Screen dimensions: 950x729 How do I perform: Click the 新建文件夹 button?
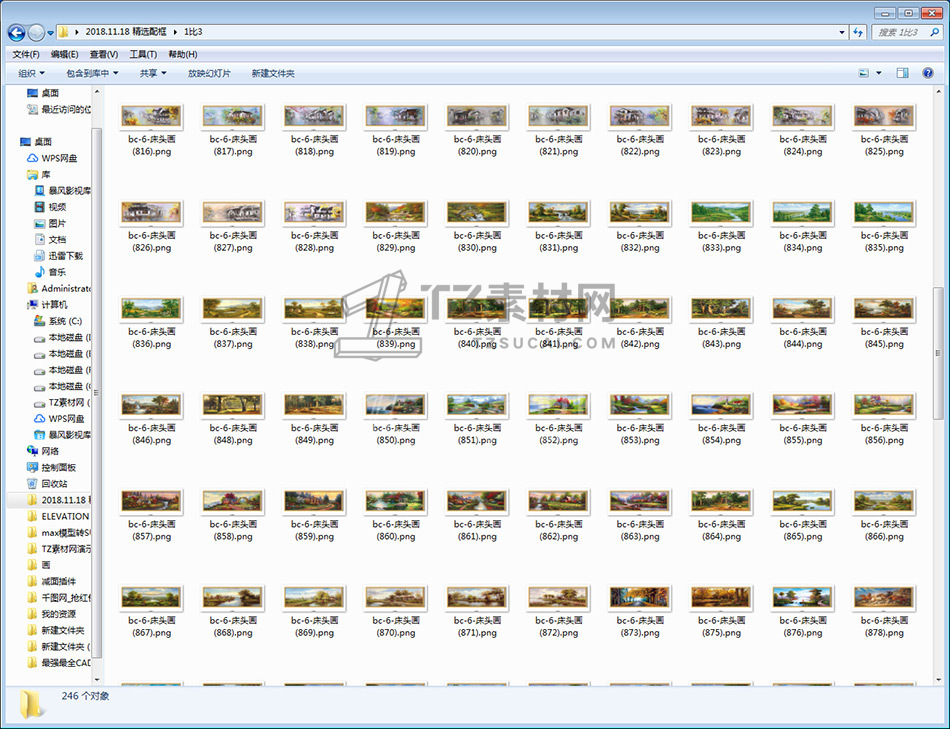273,73
